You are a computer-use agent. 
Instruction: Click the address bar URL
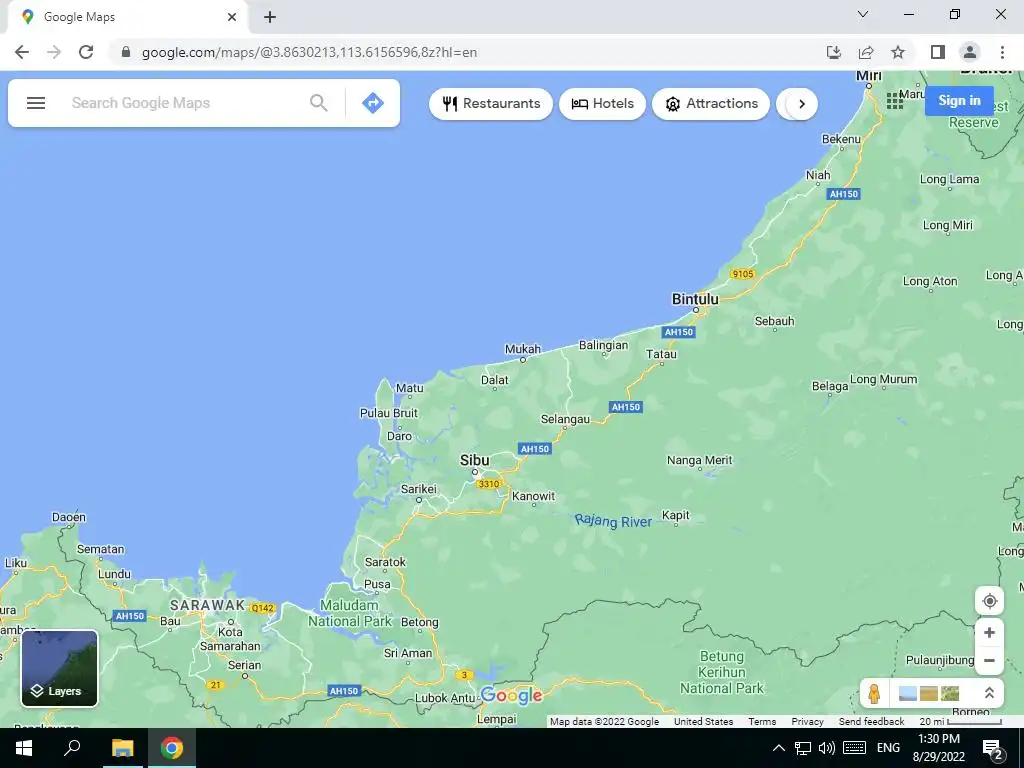click(x=309, y=52)
